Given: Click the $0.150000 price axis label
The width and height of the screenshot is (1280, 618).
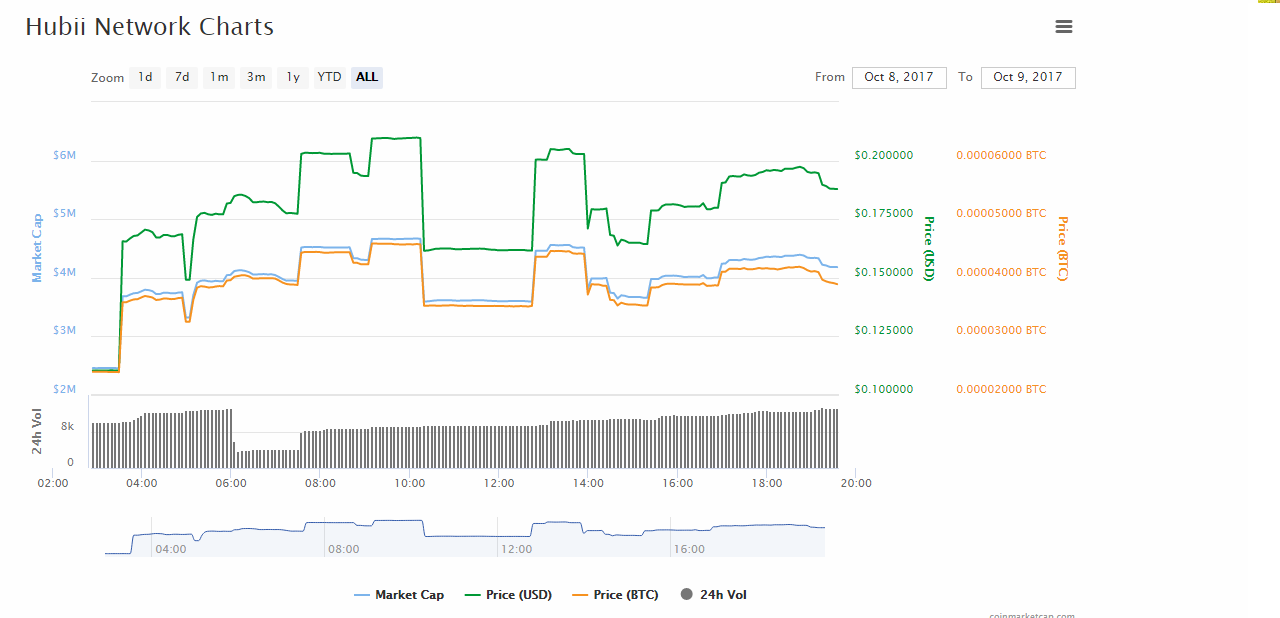Looking at the screenshot, I should tap(883, 272).
